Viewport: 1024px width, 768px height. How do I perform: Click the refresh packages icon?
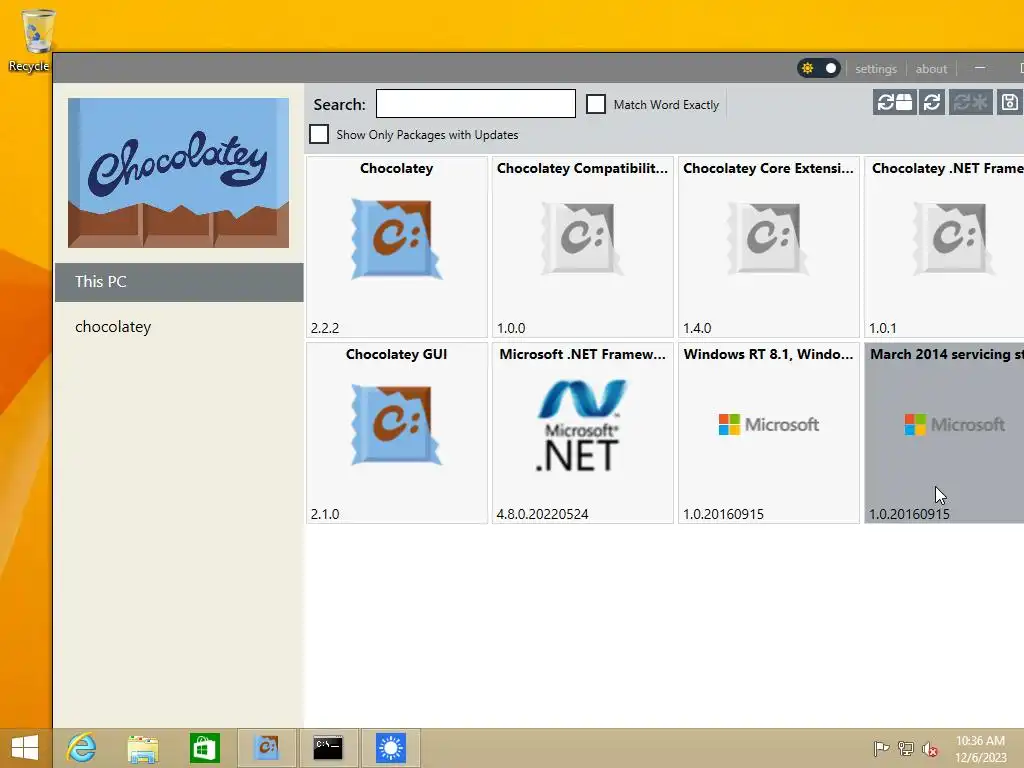pos(932,103)
